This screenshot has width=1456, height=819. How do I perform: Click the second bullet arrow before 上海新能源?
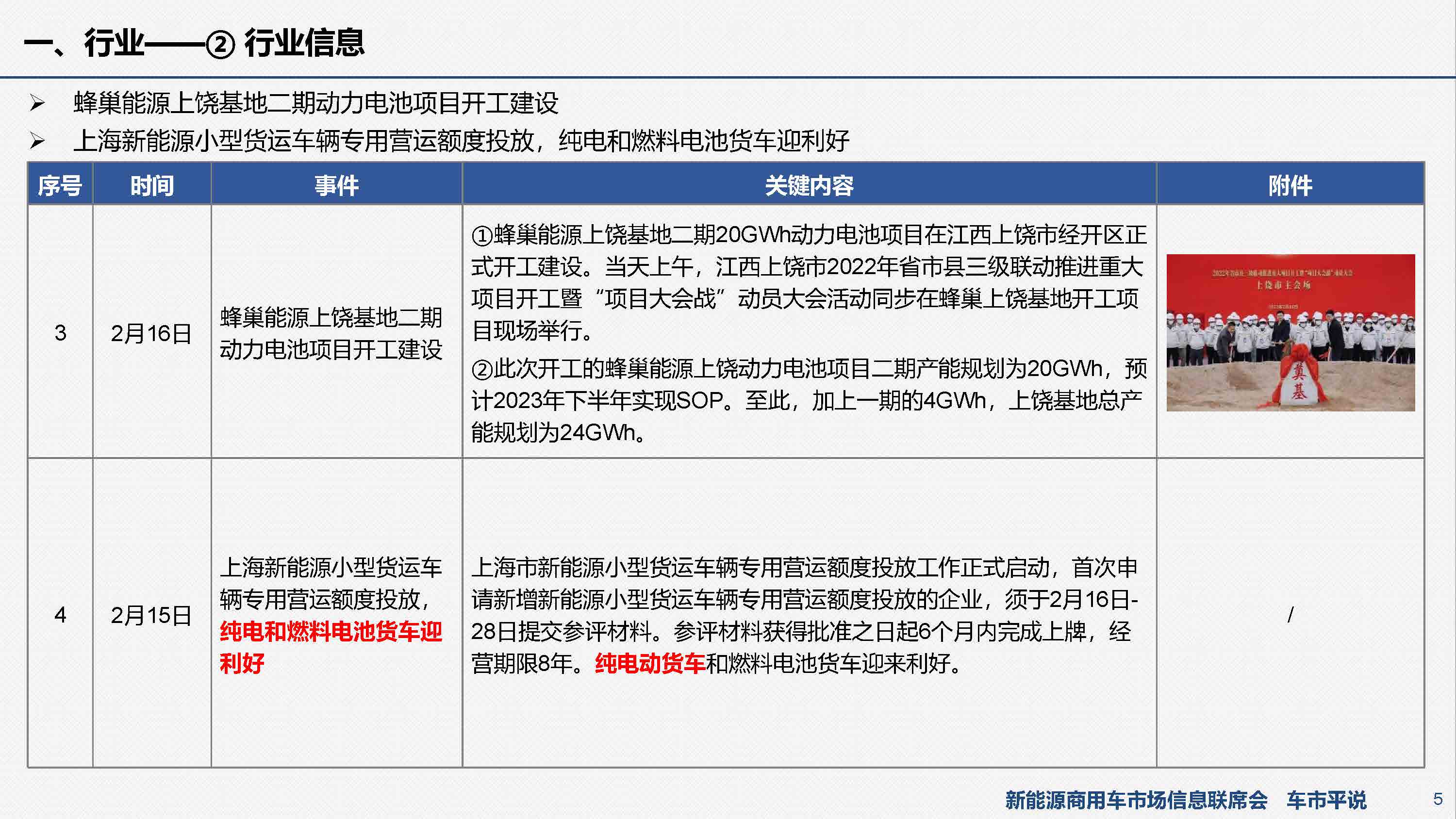click(37, 141)
